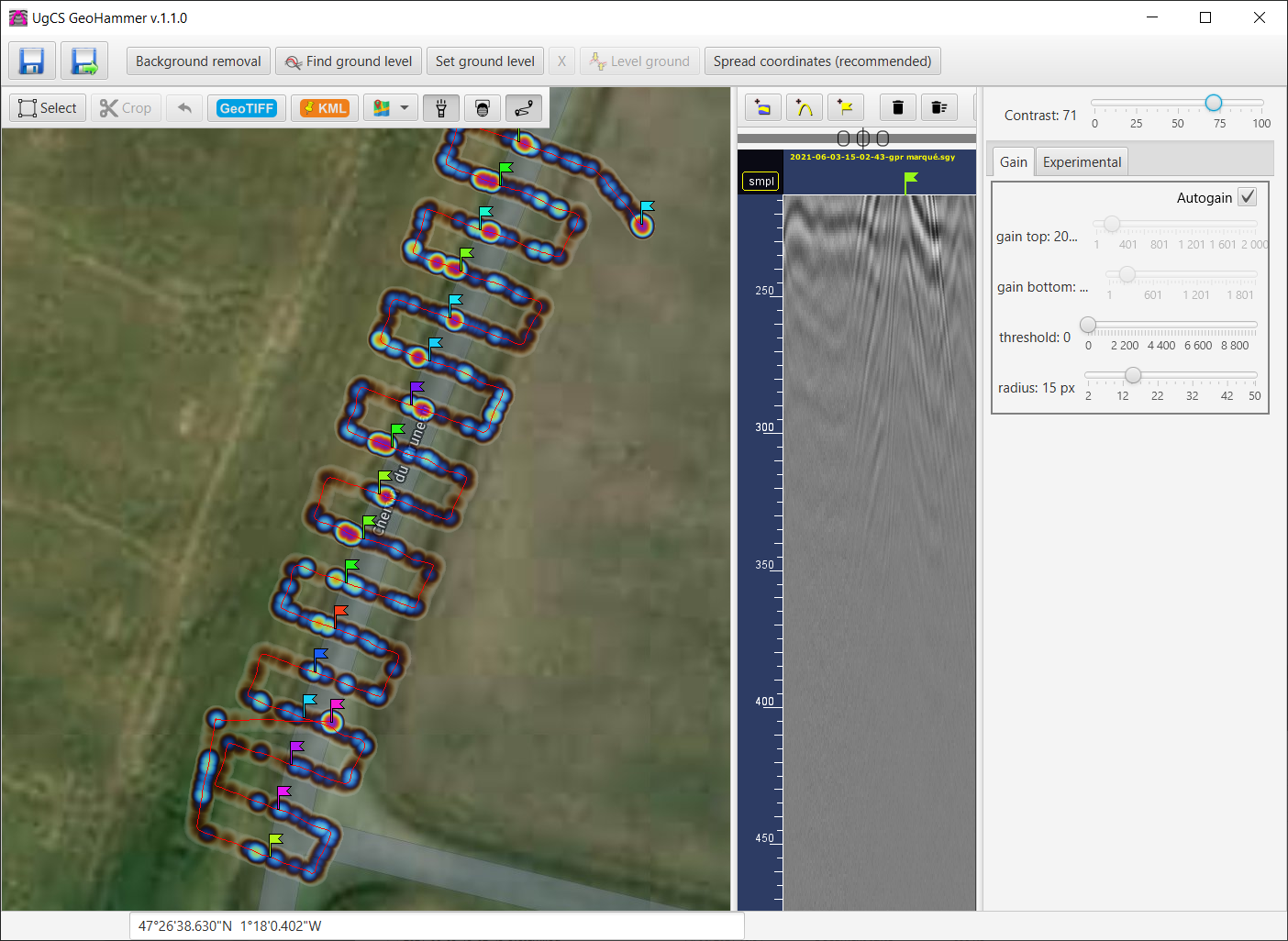Viewport: 1288px width, 941px height.
Task: Click the Contrast slider handle
Action: (1213, 103)
